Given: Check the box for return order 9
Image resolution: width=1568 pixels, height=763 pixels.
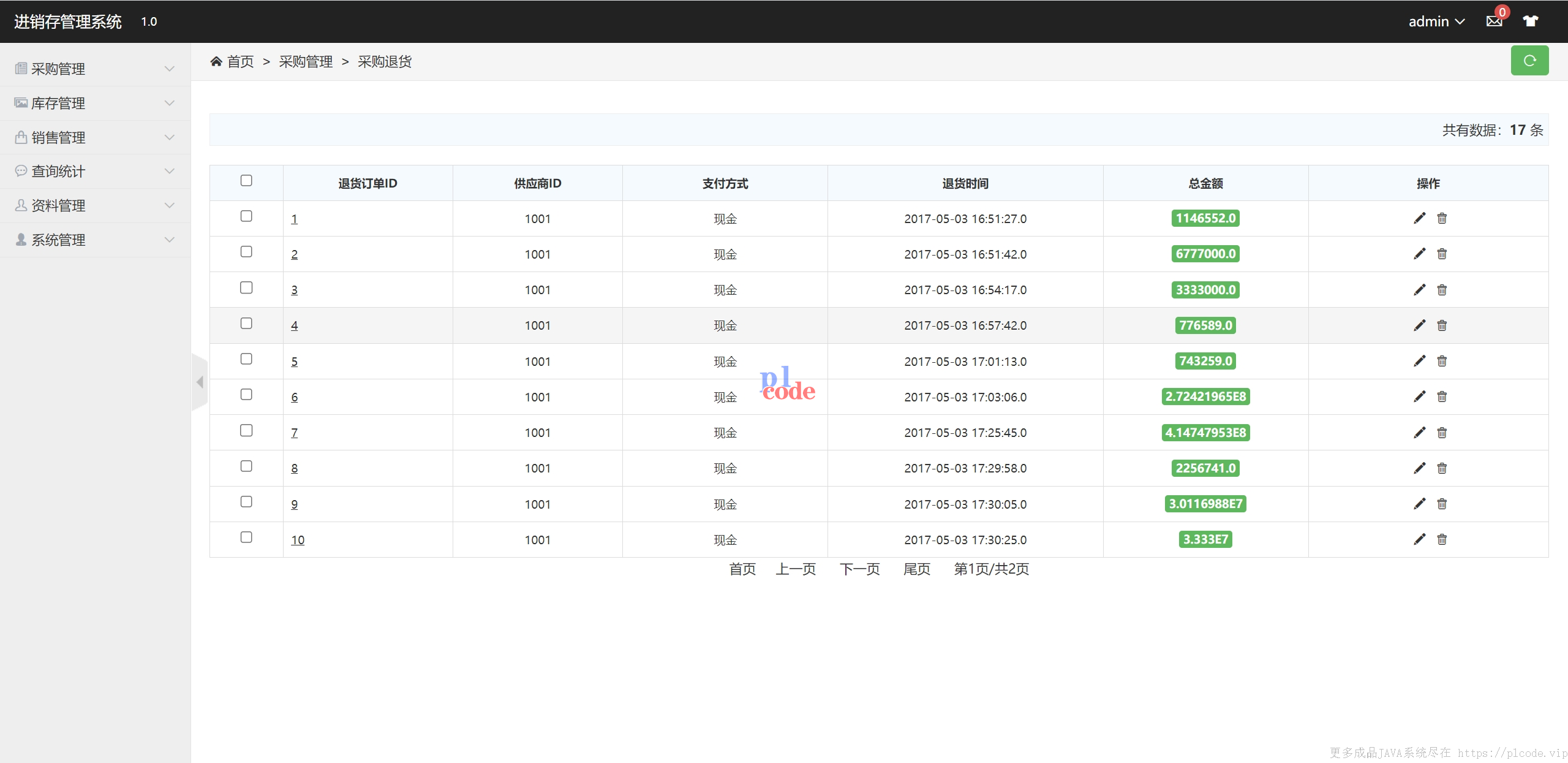Looking at the screenshot, I should pos(246,501).
